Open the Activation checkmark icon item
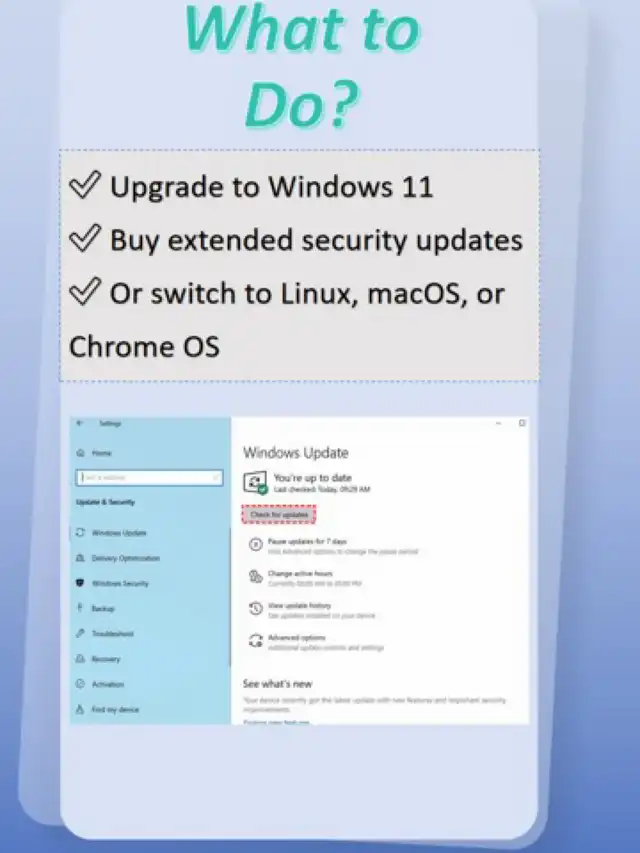Screen dimensions: 640x853 80,684
